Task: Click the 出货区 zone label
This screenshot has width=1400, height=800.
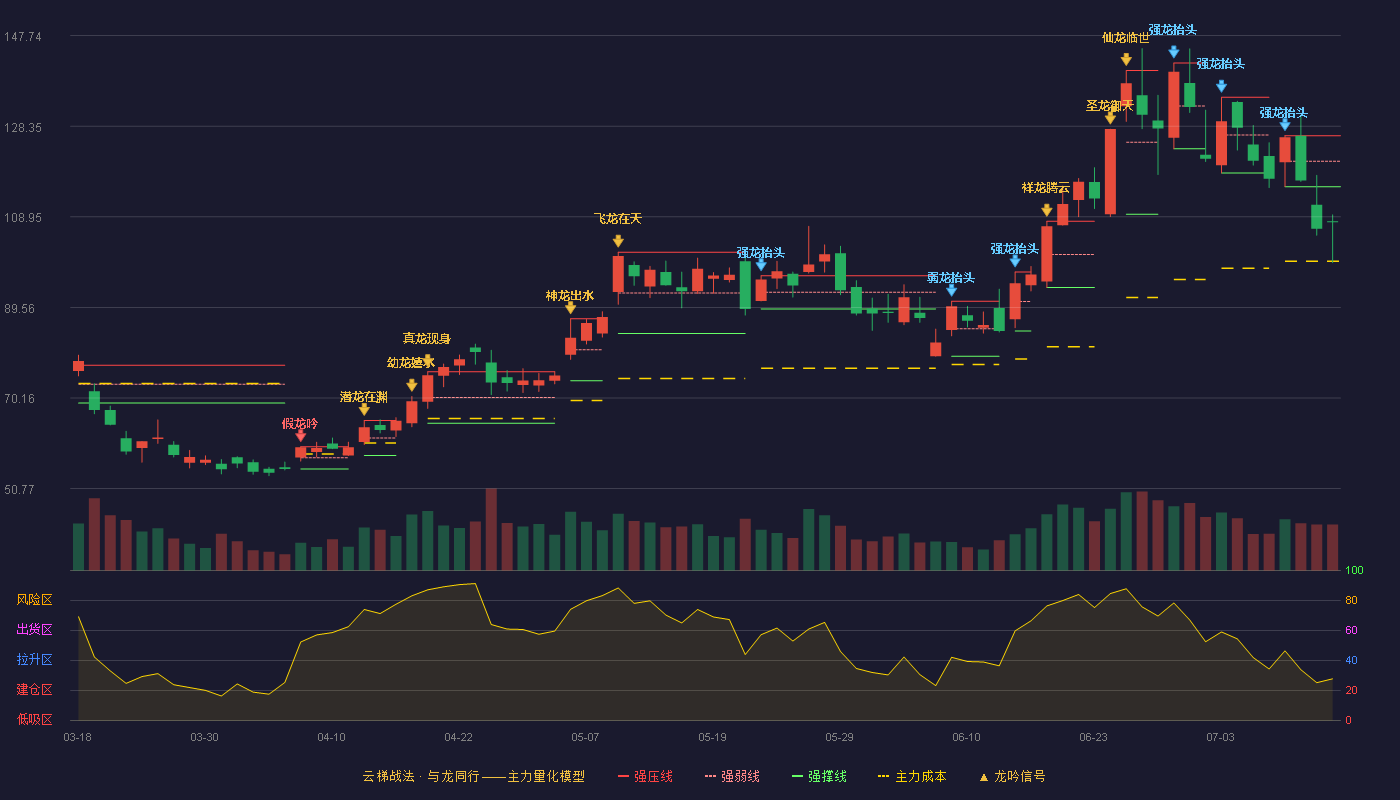Action: (35, 630)
